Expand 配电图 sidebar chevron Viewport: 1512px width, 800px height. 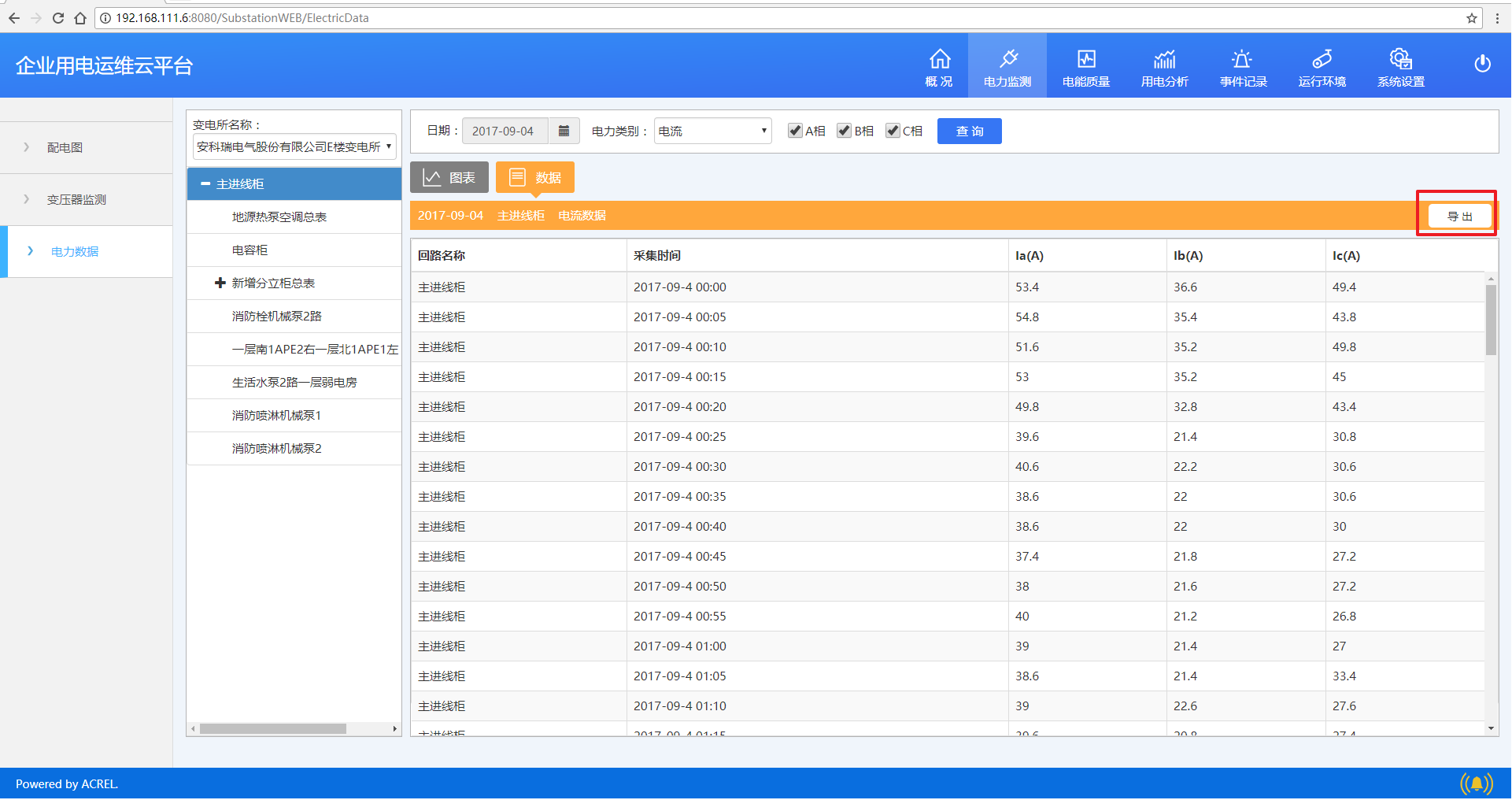point(26,147)
